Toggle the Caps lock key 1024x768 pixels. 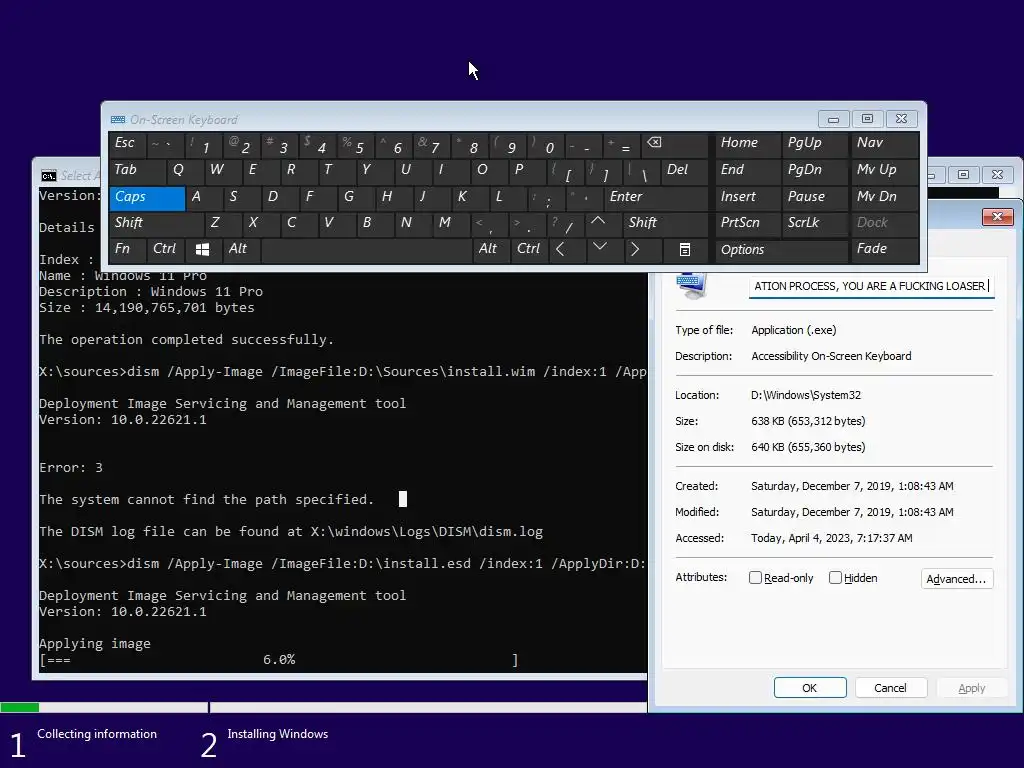(x=147, y=197)
